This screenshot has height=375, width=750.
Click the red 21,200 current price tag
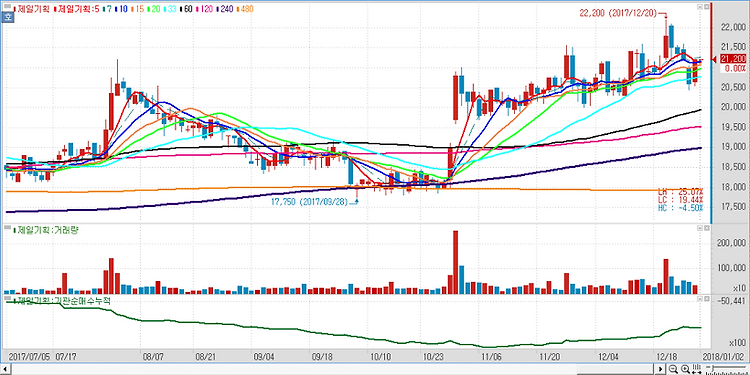coord(733,59)
